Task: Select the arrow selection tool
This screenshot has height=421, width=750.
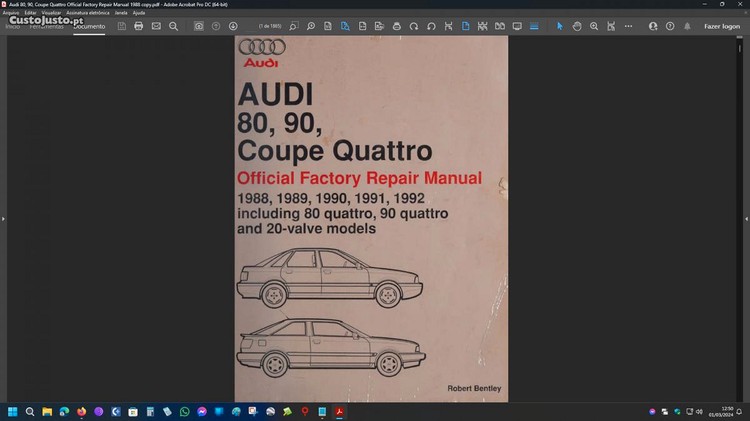Action: pos(560,26)
